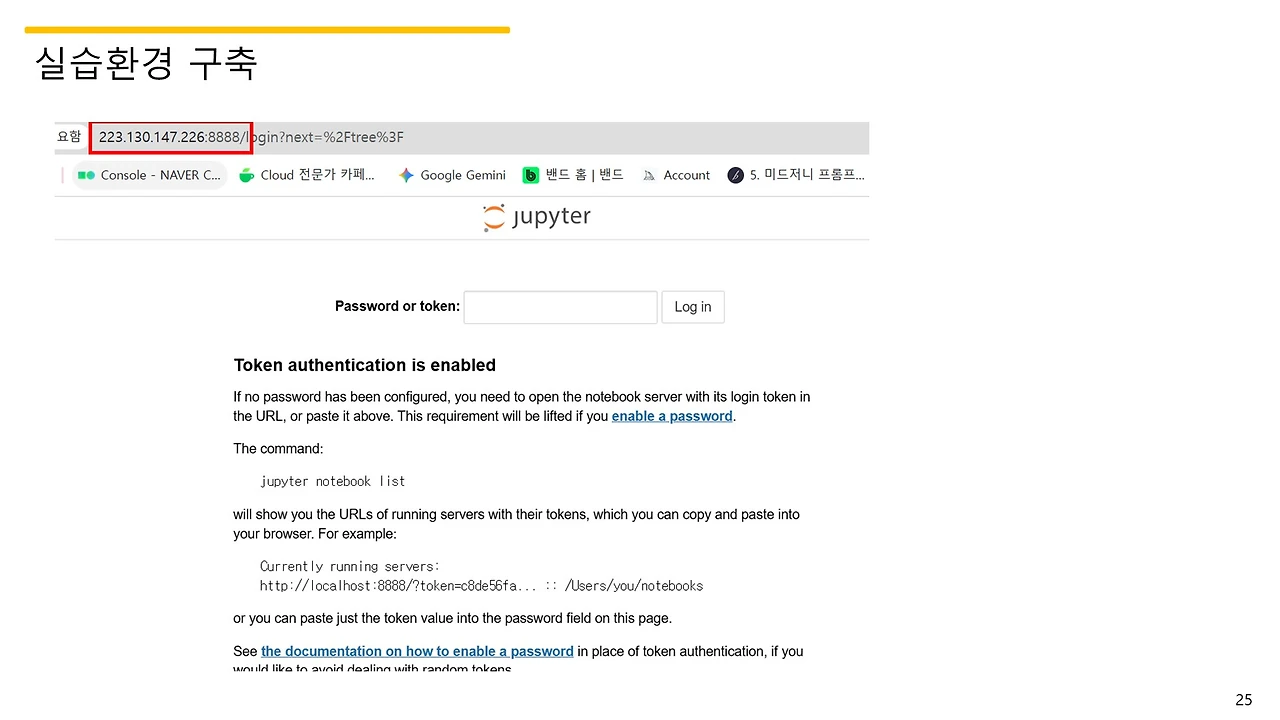Open the Account bookmark
The height and width of the screenshot is (720, 1280).
[x=686, y=175]
